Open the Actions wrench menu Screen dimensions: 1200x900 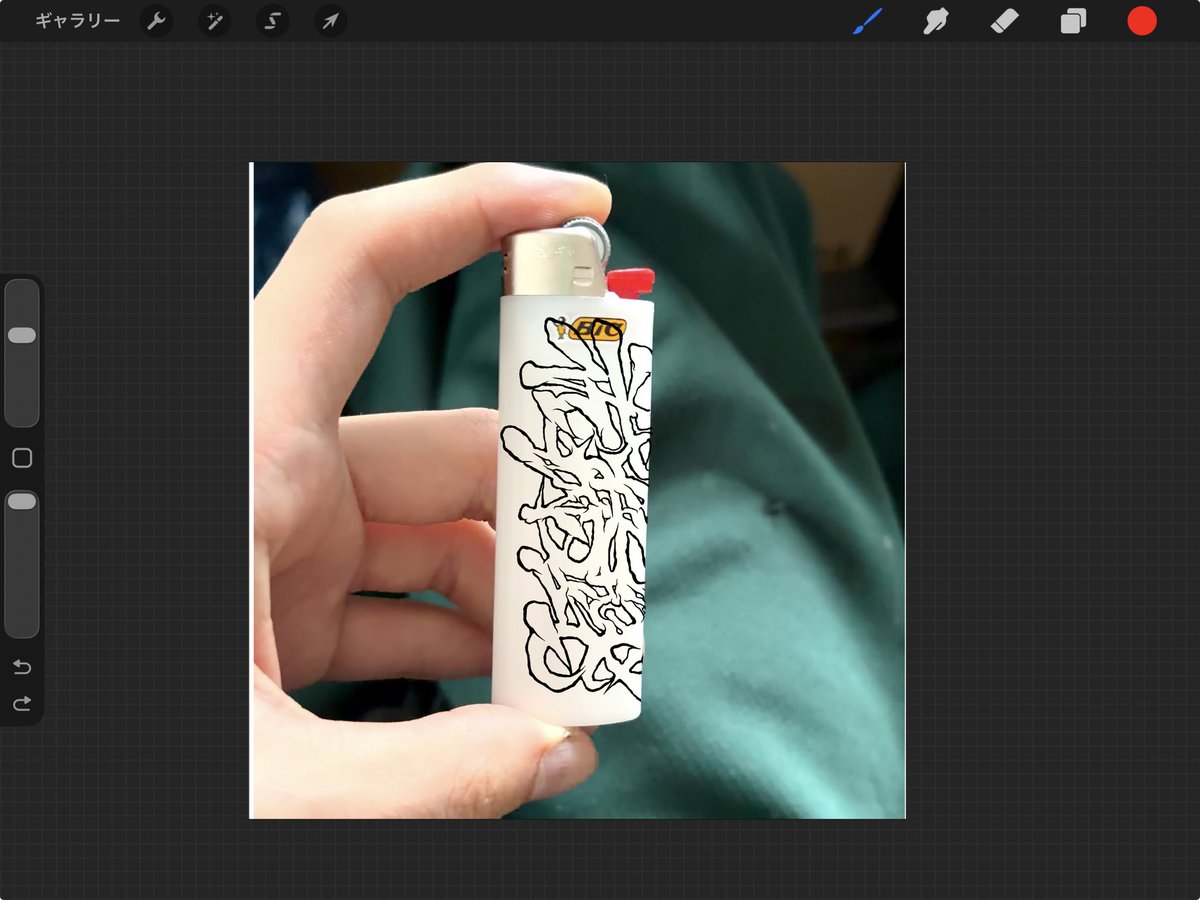155,21
